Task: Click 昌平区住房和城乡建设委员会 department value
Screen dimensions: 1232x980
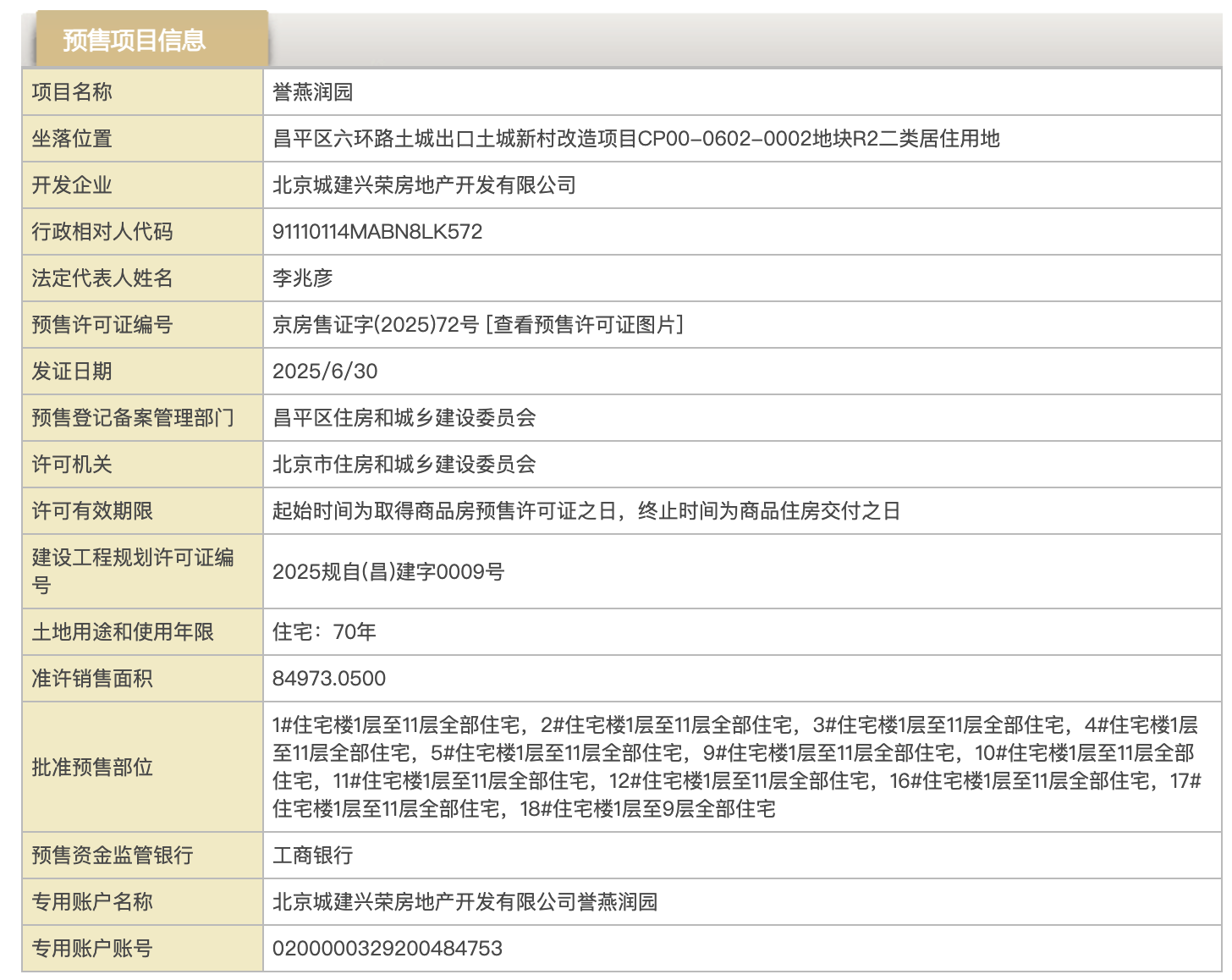Action: (404, 418)
